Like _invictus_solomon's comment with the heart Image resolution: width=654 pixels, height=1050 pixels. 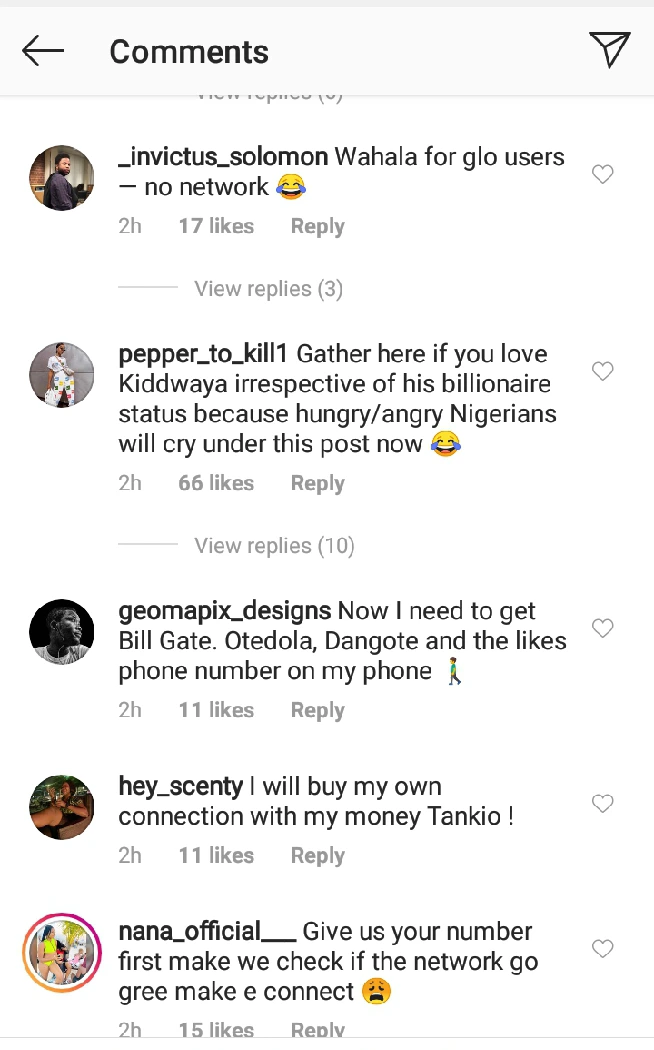(602, 174)
